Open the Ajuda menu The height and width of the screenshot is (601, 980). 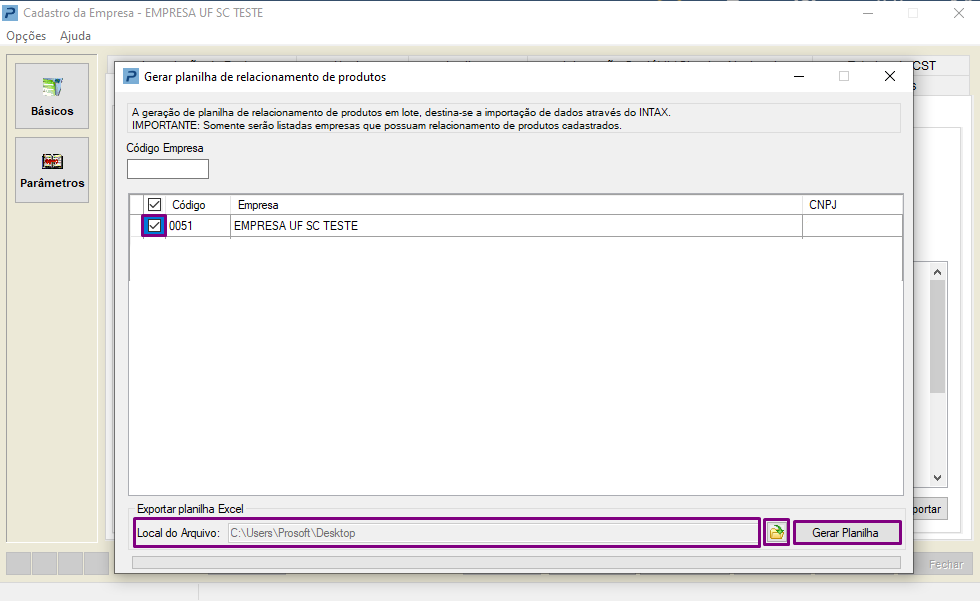click(x=76, y=36)
